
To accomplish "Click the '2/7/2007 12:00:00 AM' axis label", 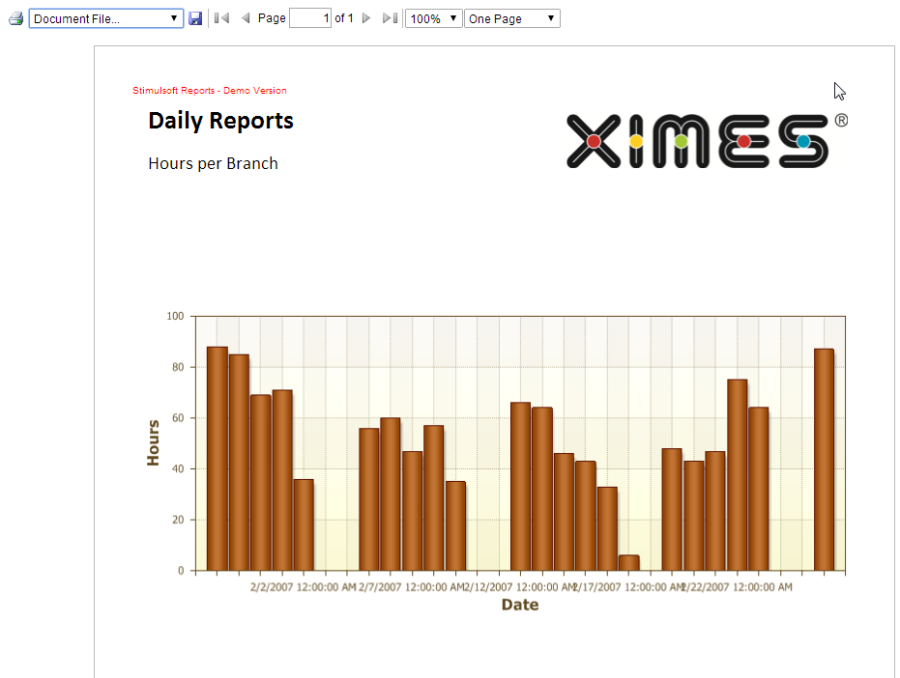I will (412, 587).
